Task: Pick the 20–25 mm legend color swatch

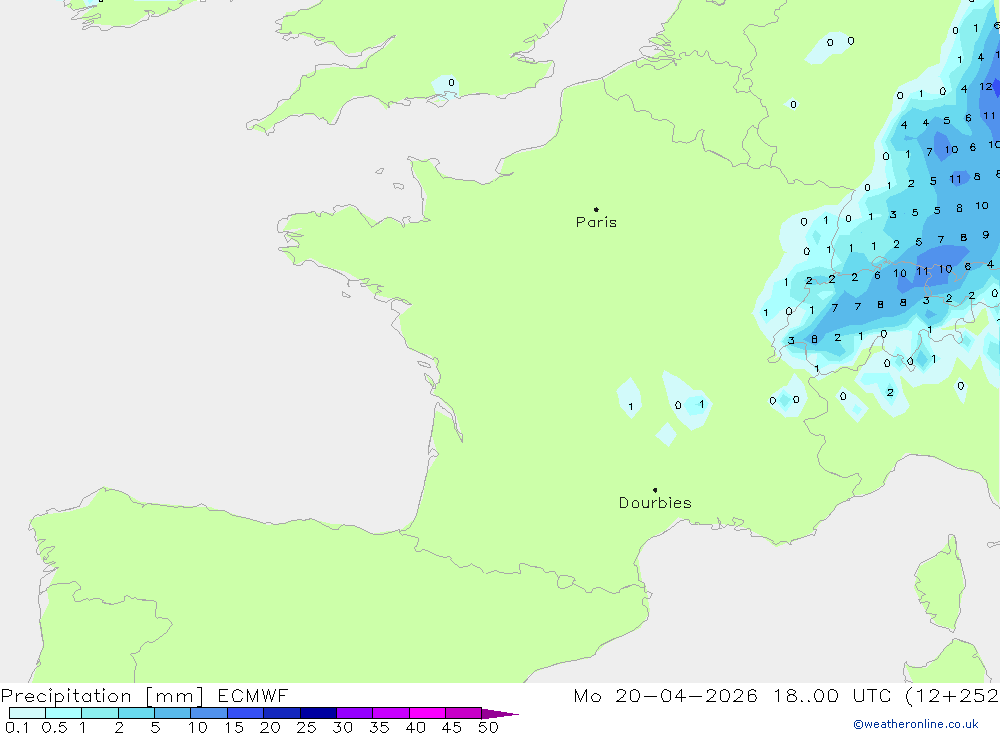Action: pos(281,713)
